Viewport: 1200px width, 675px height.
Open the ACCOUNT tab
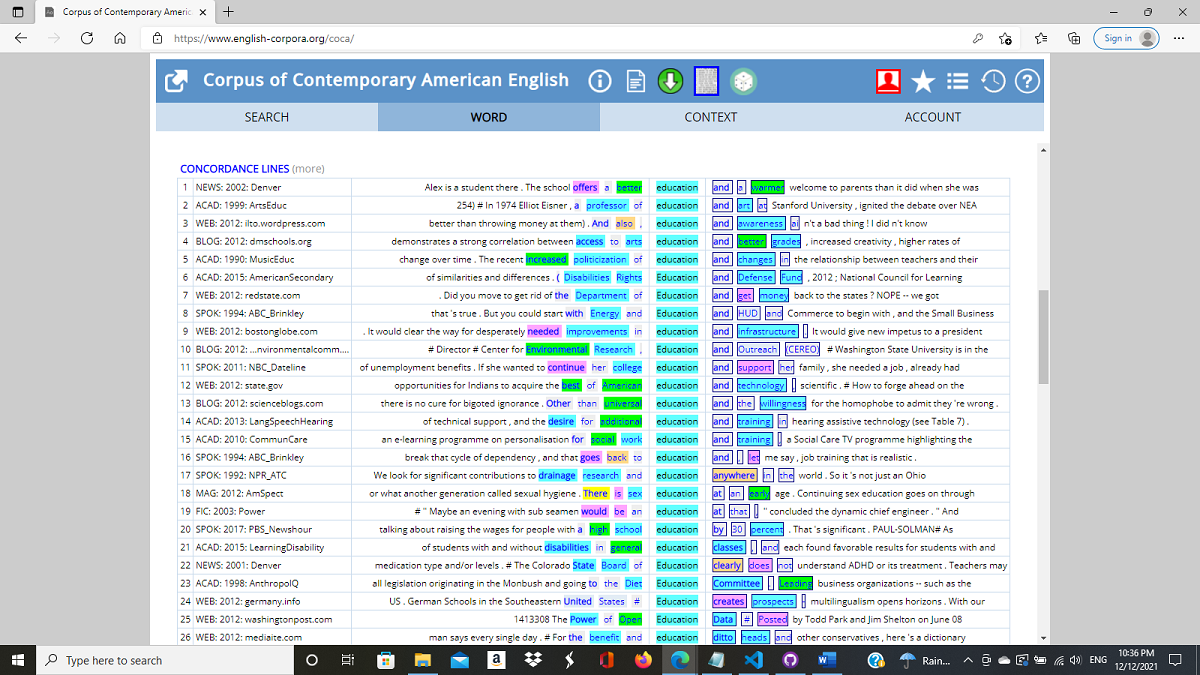click(932, 117)
